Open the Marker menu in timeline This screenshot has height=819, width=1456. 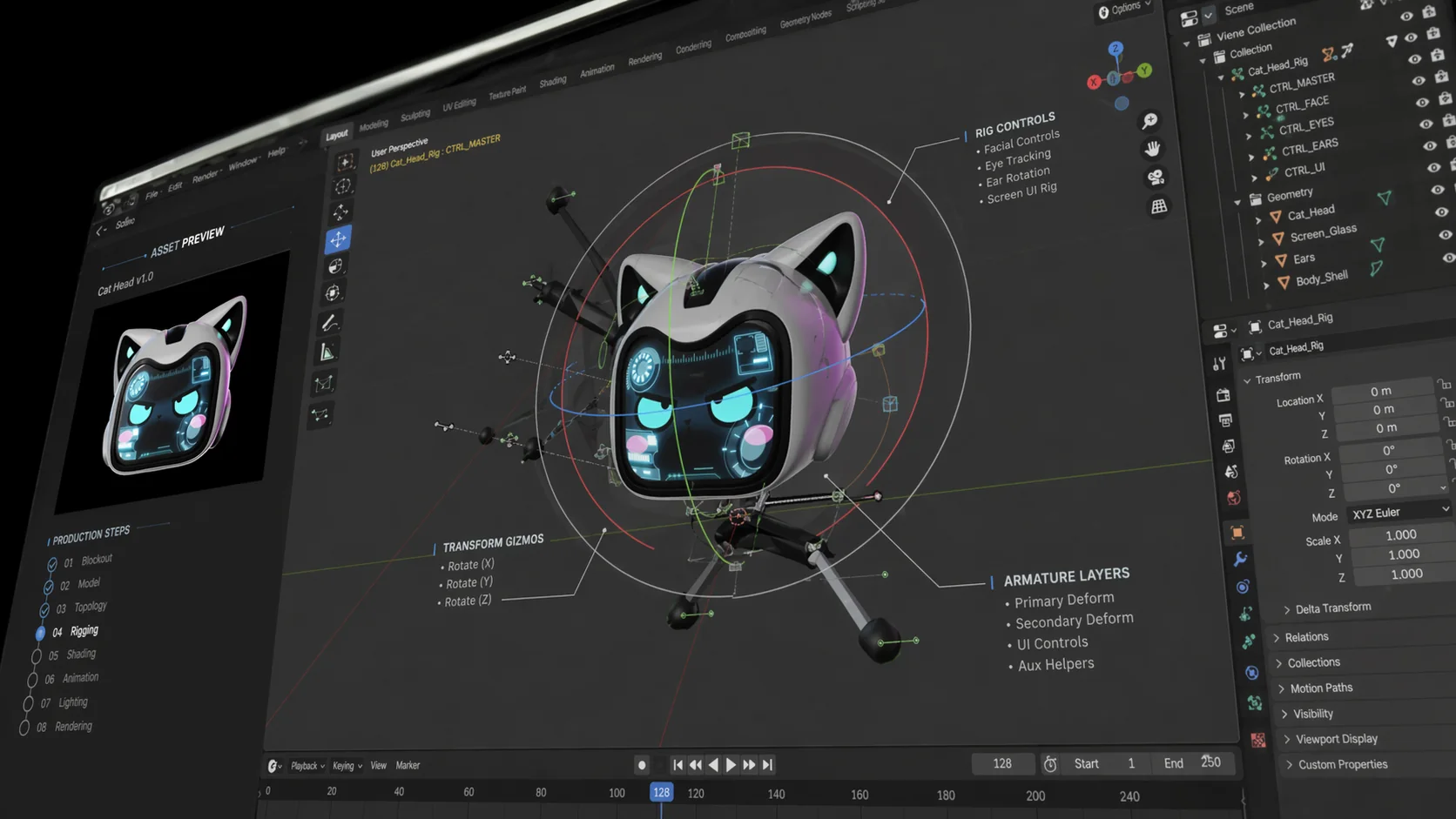coord(408,766)
